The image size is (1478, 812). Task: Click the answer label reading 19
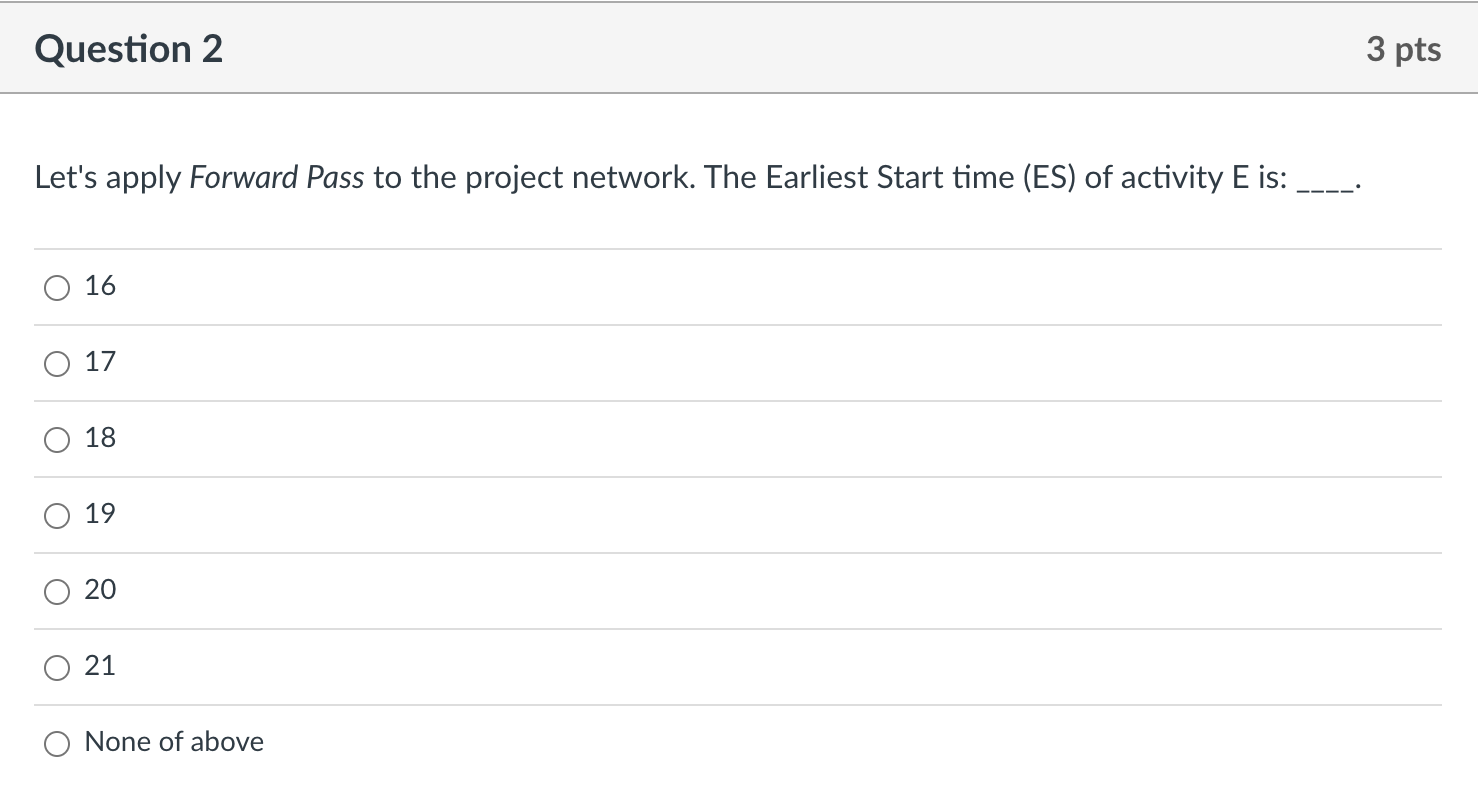(x=100, y=513)
